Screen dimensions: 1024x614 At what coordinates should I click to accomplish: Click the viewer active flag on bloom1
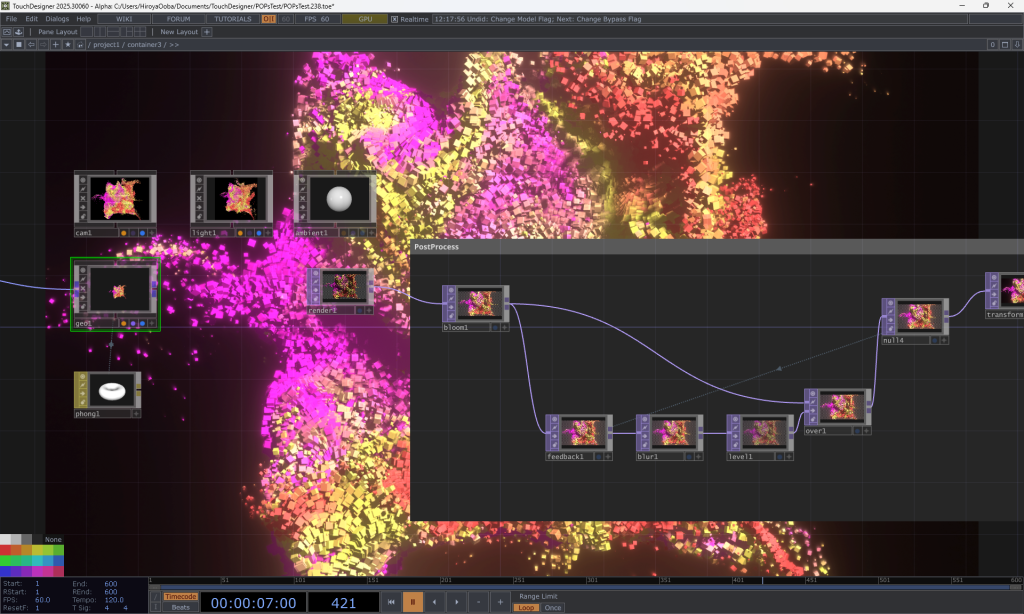[x=451, y=291]
